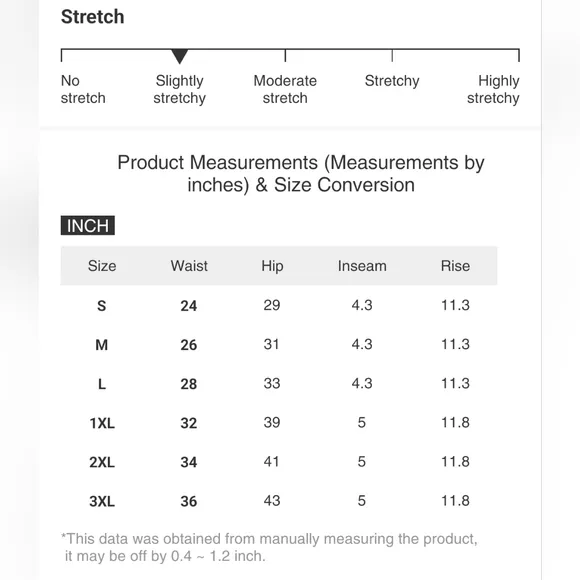
Task: Click the Inseam column header
Action: coord(362,266)
